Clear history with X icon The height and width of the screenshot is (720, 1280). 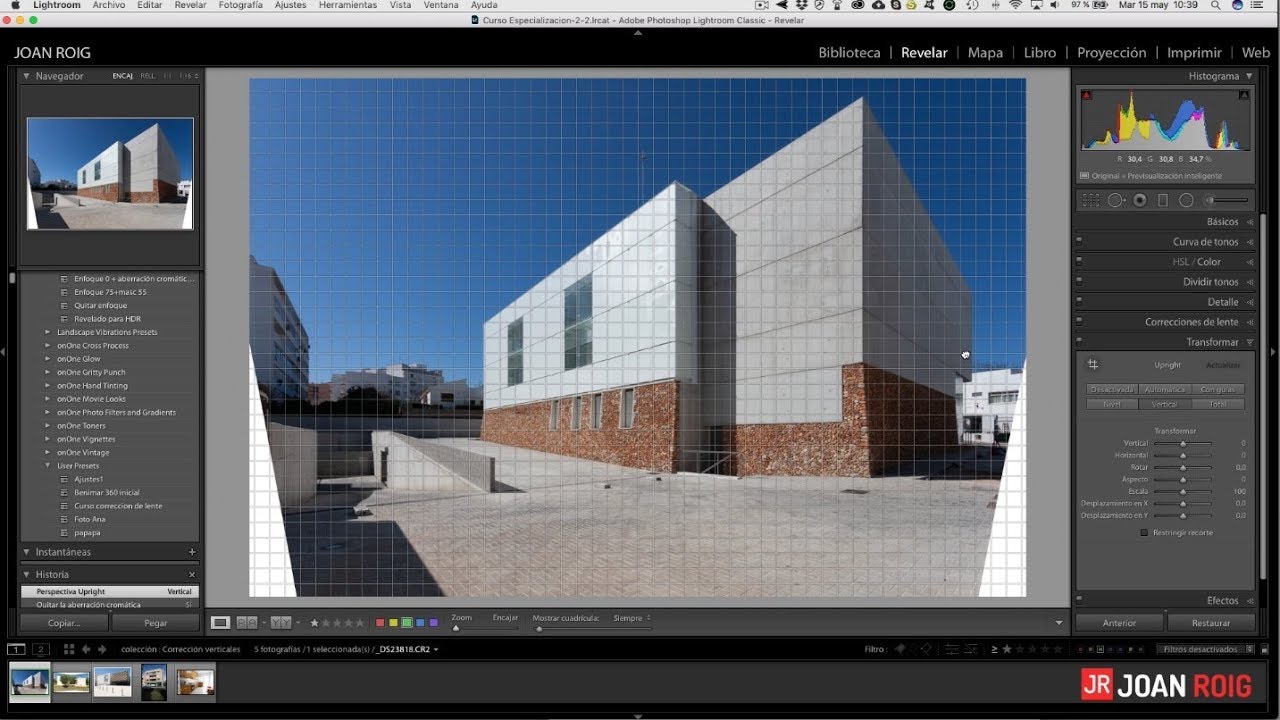[x=192, y=575]
